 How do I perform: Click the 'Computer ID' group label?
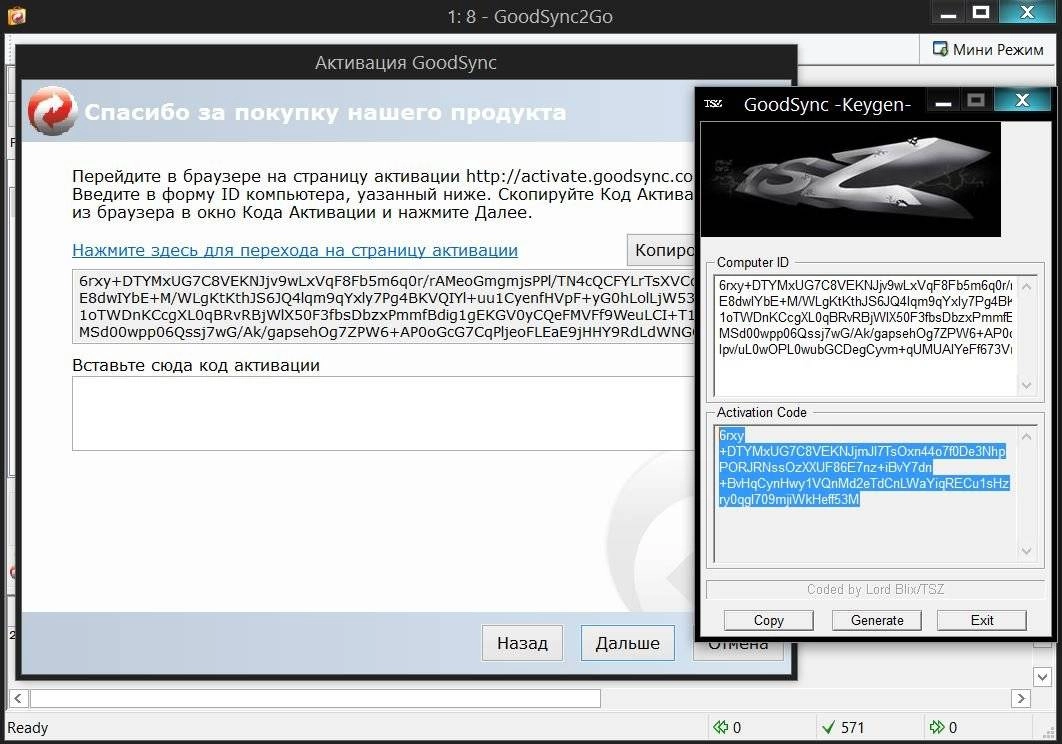(x=752, y=262)
